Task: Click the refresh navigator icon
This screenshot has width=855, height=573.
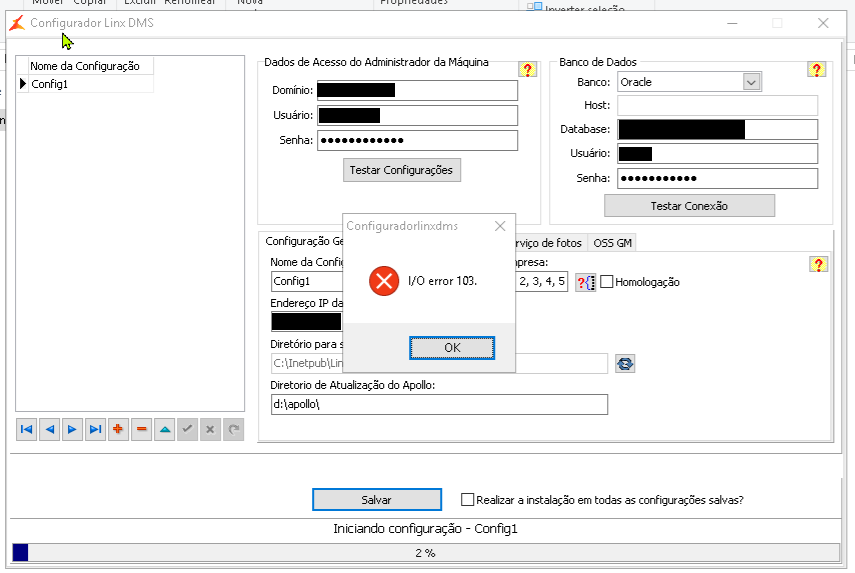Action: [x=233, y=430]
